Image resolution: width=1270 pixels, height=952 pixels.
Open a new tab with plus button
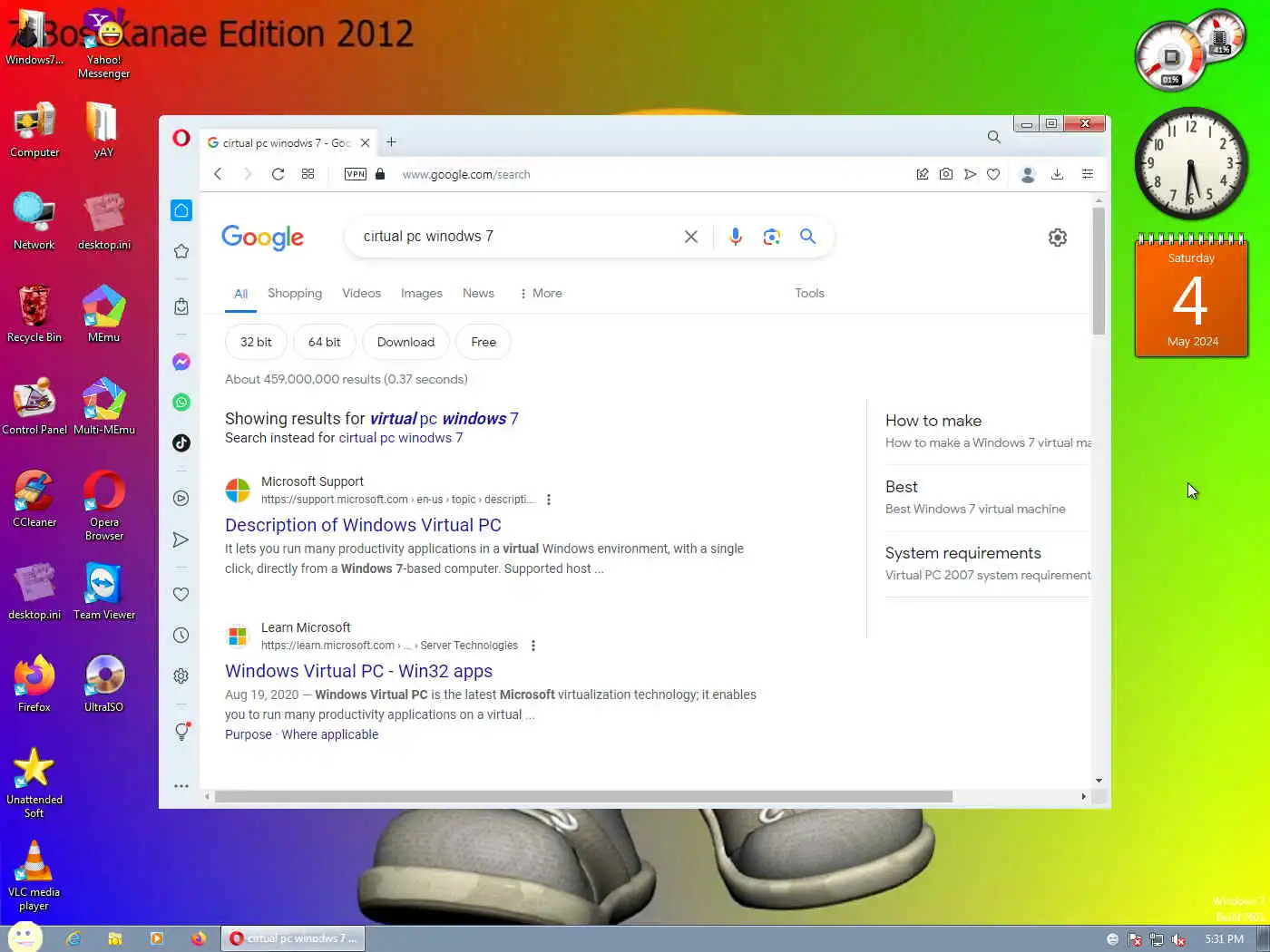[391, 141]
